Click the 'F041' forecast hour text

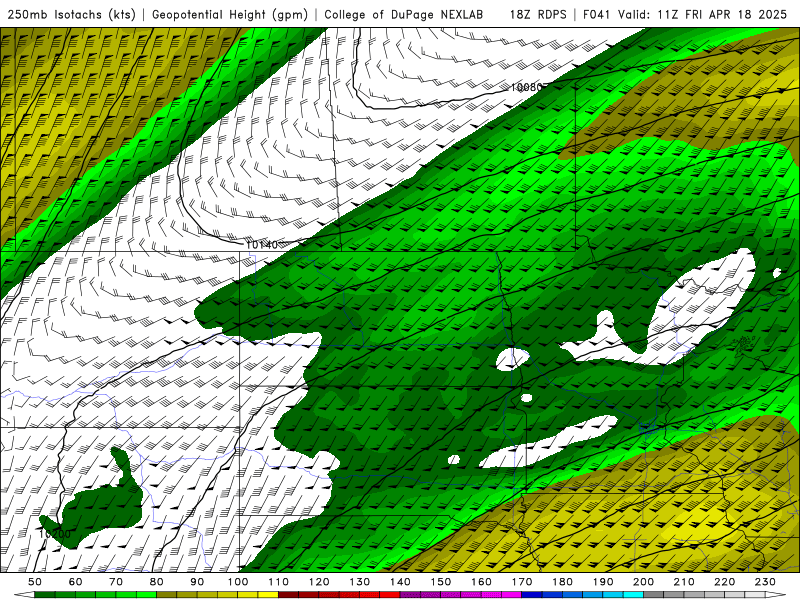(597, 14)
